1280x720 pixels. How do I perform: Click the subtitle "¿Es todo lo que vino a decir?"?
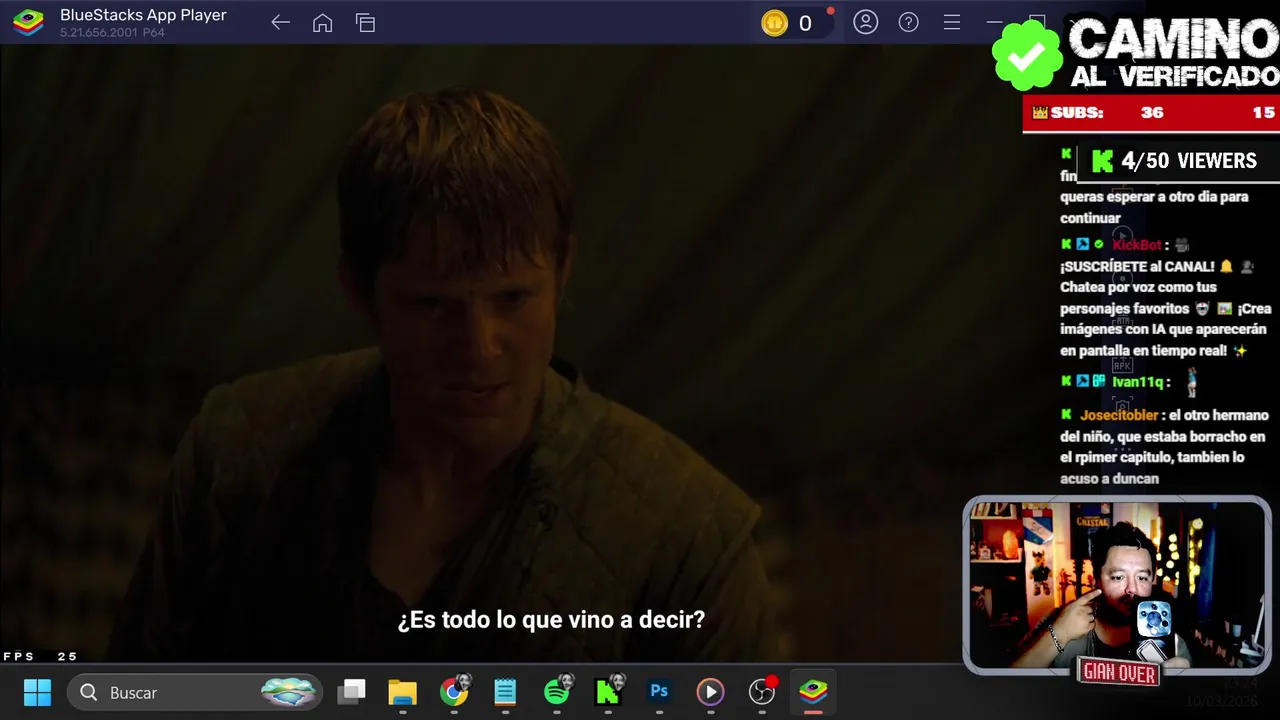(x=551, y=620)
